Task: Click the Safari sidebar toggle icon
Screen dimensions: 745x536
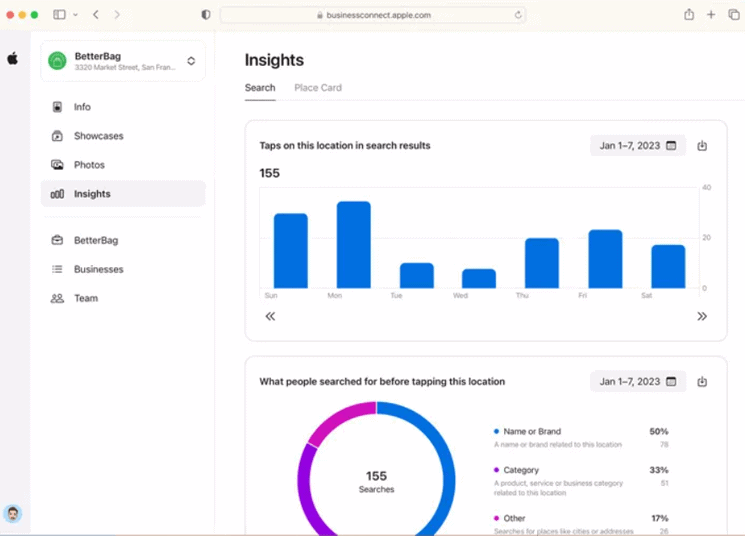Action: 59,15
